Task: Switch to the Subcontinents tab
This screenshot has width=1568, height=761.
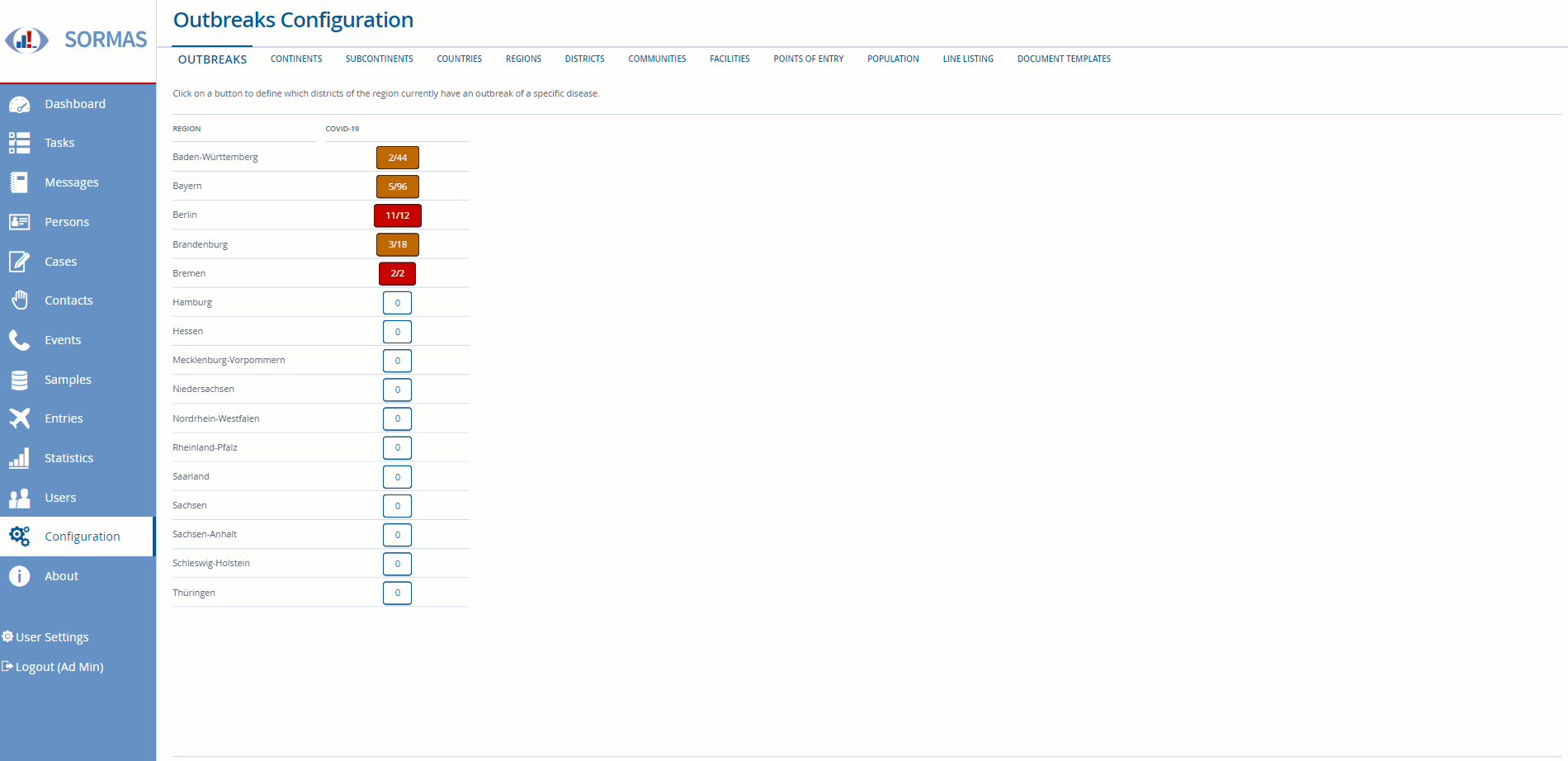Action: pos(380,59)
